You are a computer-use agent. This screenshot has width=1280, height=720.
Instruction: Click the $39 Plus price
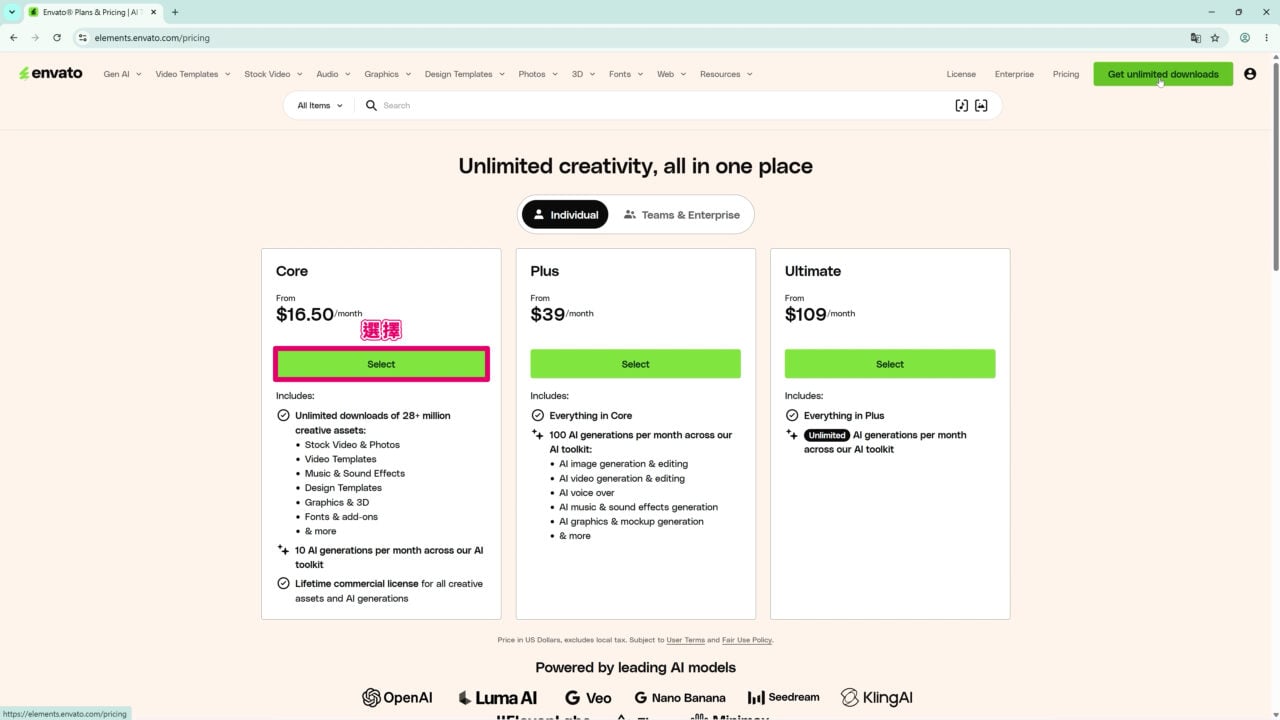pos(548,314)
